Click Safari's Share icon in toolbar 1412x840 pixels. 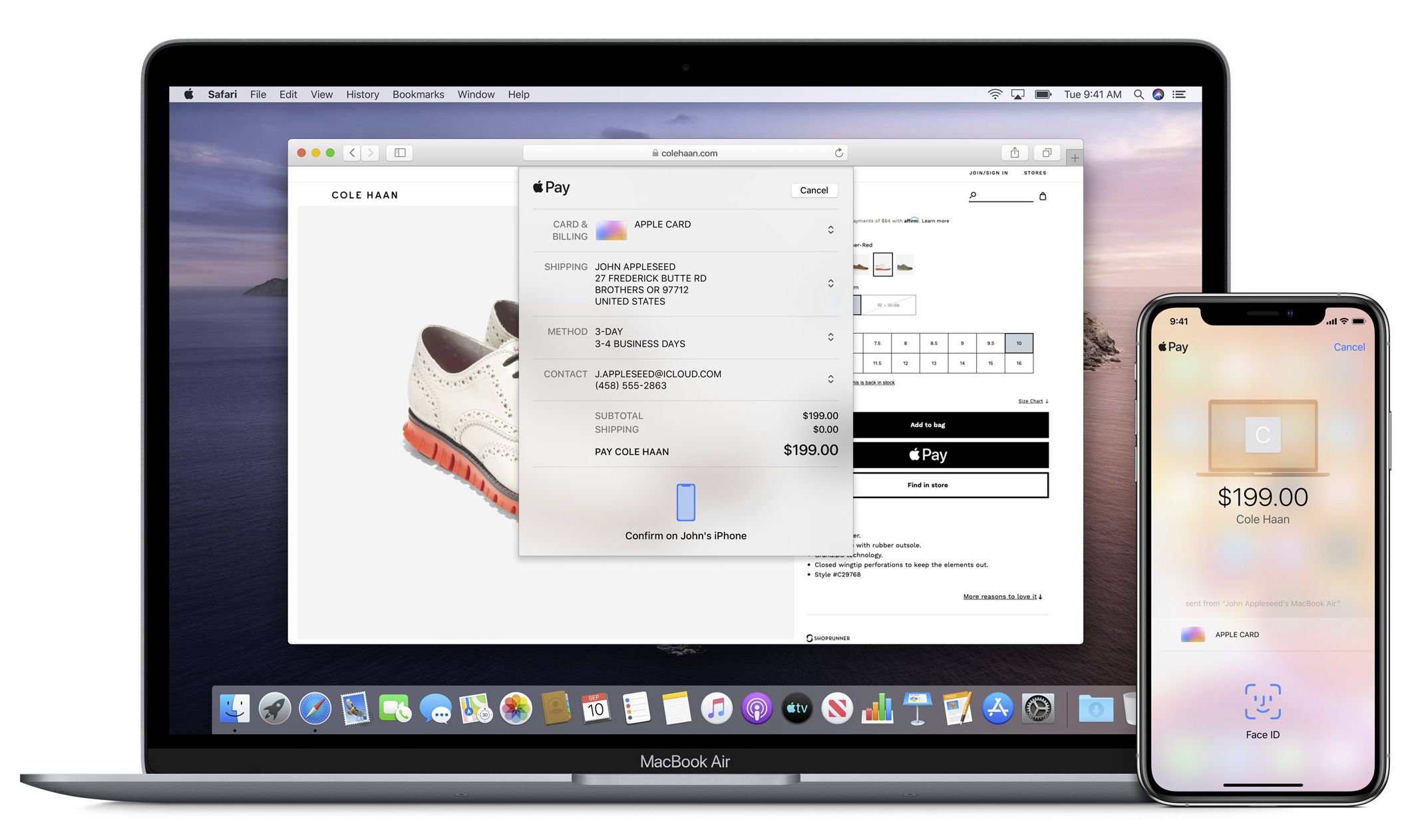(1014, 153)
